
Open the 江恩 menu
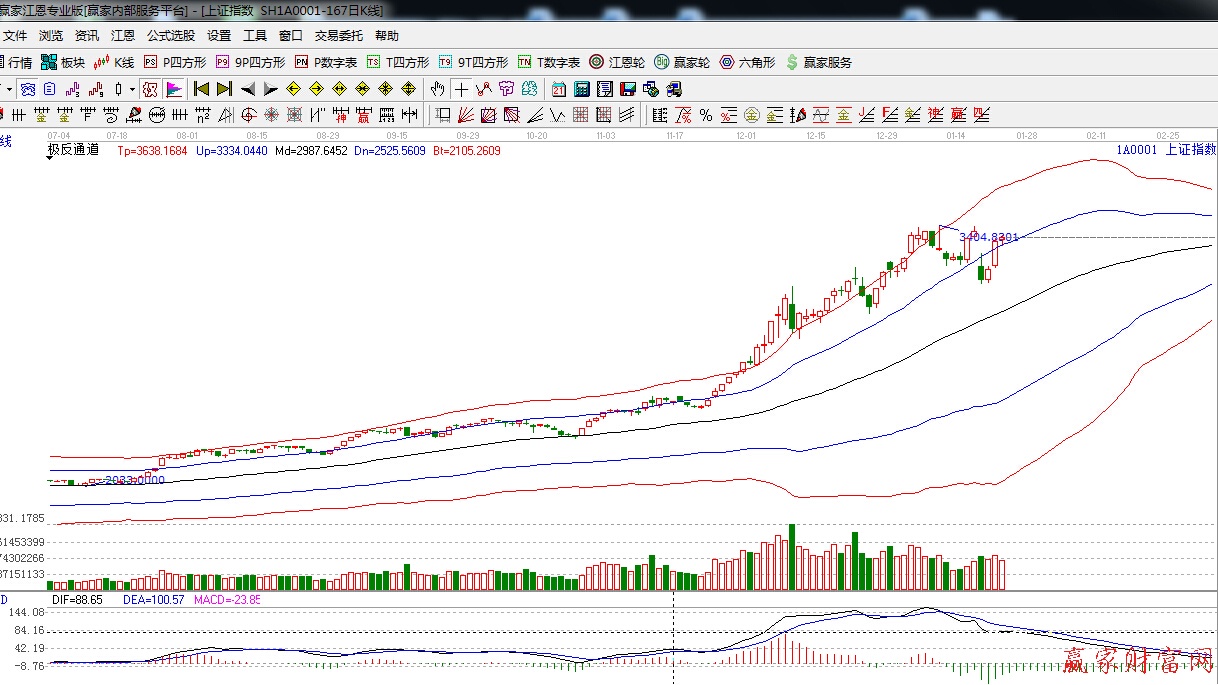[123, 35]
